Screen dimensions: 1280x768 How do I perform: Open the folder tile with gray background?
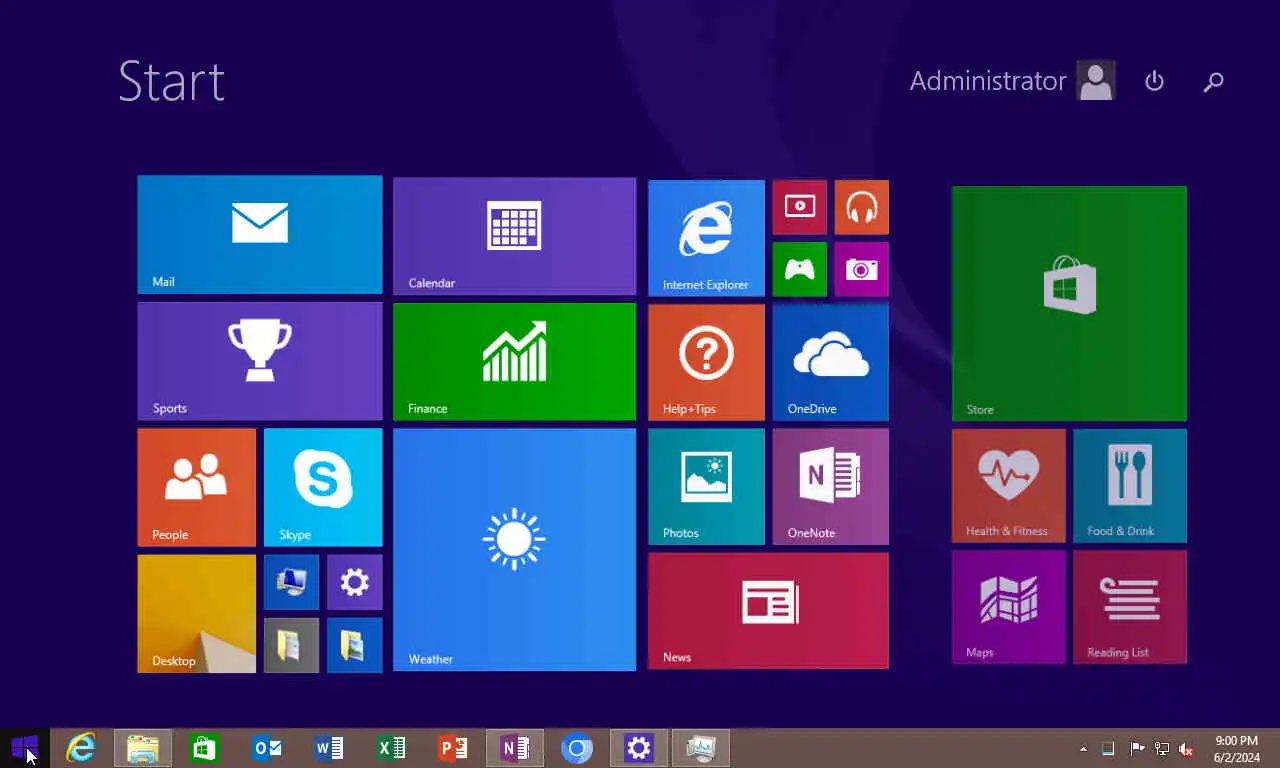point(291,645)
